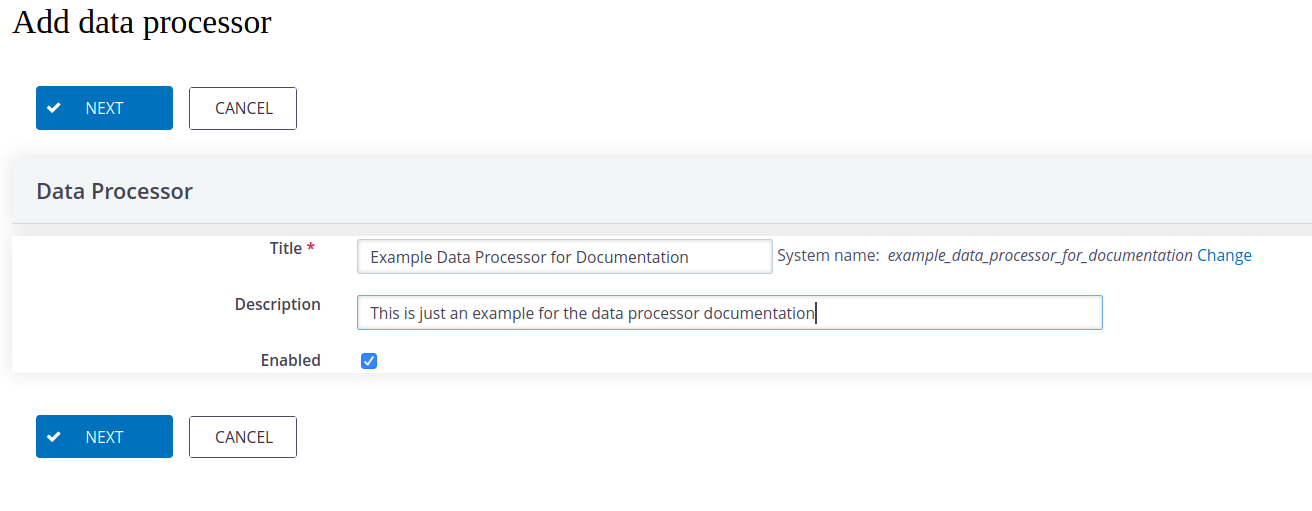Proceed with the bottom NEXT button label
Image resolution: width=1312 pixels, height=511 pixels.
(x=104, y=437)
